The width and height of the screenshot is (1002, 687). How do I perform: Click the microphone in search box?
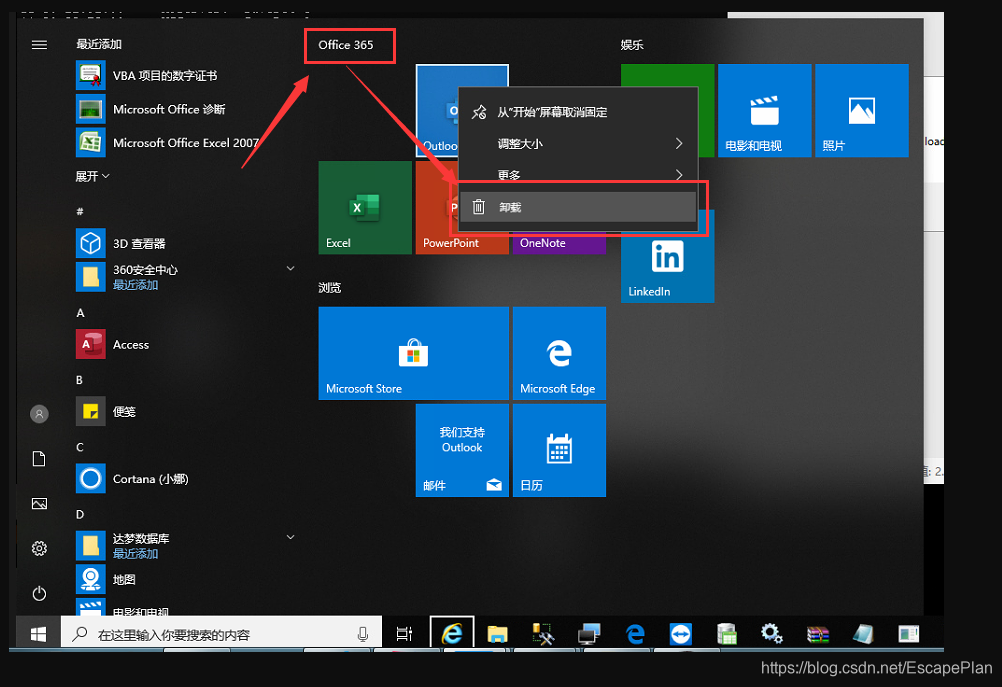362,634
